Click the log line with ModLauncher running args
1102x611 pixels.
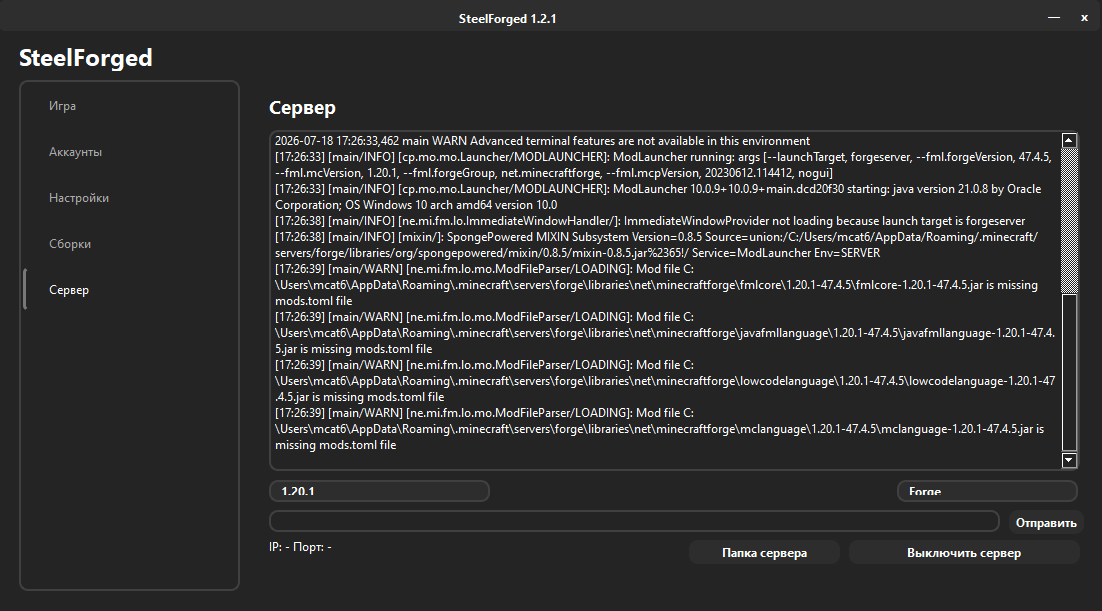tap(663, 165)
